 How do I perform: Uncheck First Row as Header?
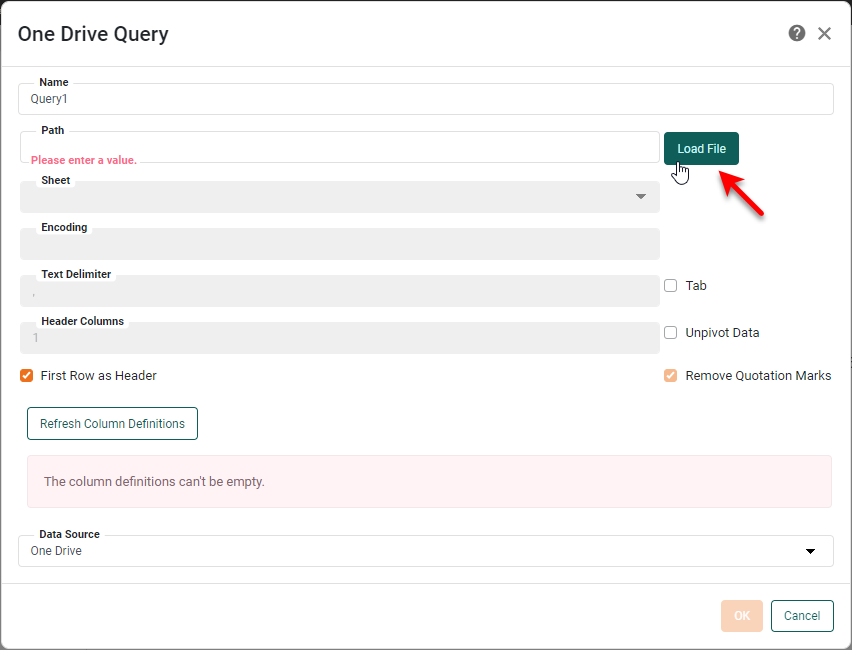tap(27, 376)
